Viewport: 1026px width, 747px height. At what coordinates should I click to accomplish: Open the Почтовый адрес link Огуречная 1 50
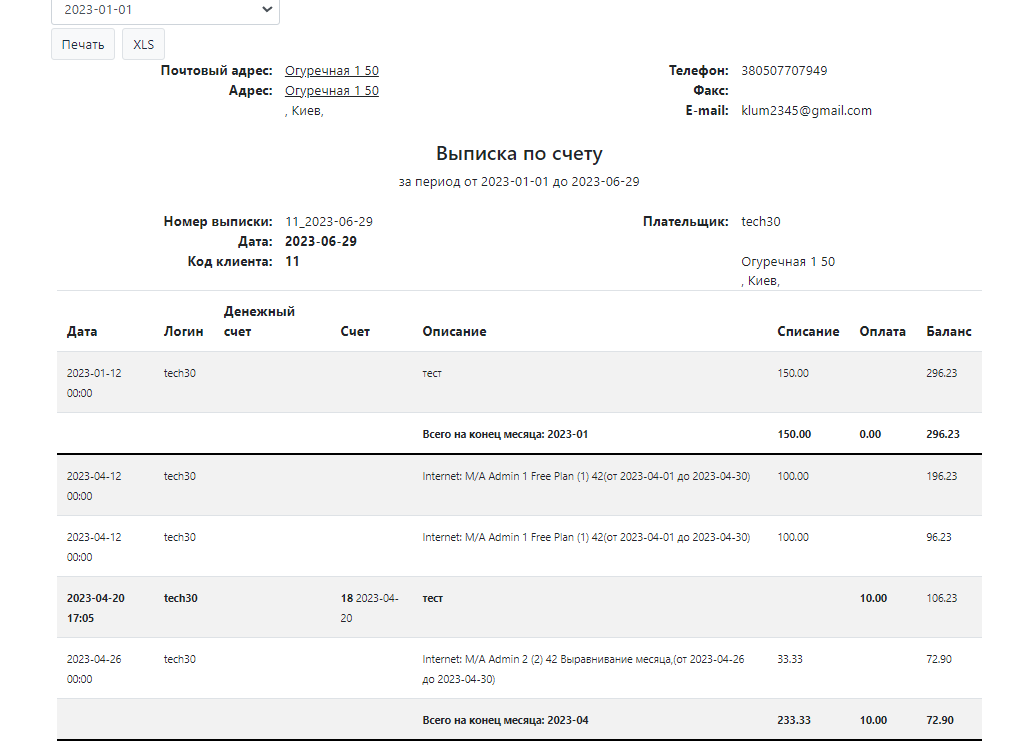coord(331,71)
